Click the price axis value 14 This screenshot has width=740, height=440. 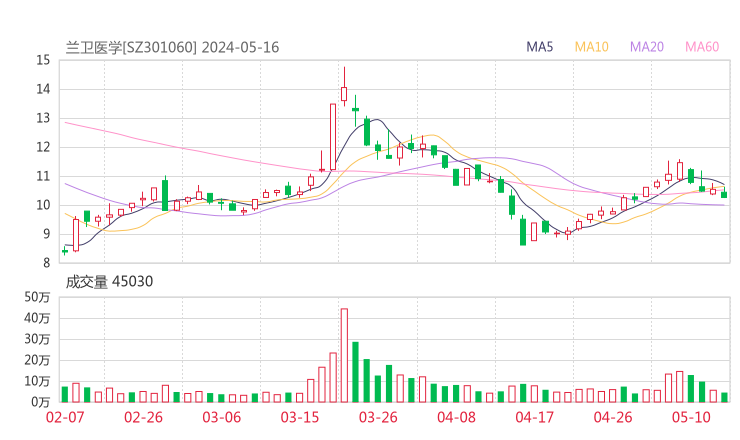pyautogui.click(x=43, y=89)
